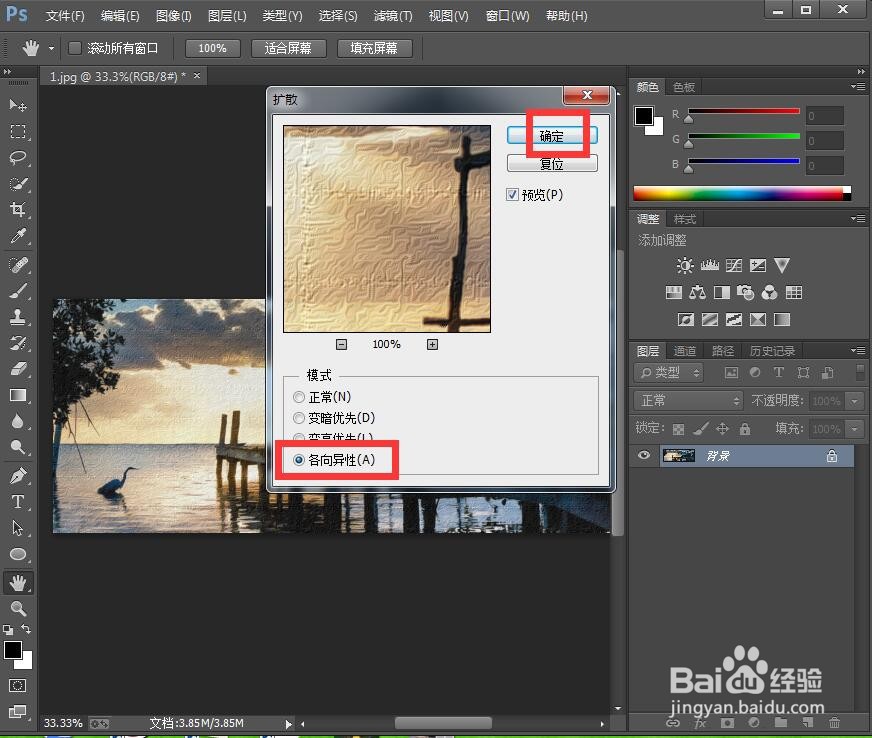Change screen mode icon
This screenshot has width=872, height=738.
point(17,711)
